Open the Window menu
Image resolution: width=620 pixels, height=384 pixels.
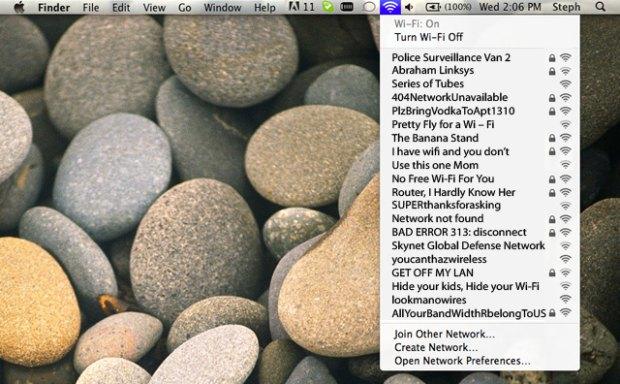tap(222, 7)
